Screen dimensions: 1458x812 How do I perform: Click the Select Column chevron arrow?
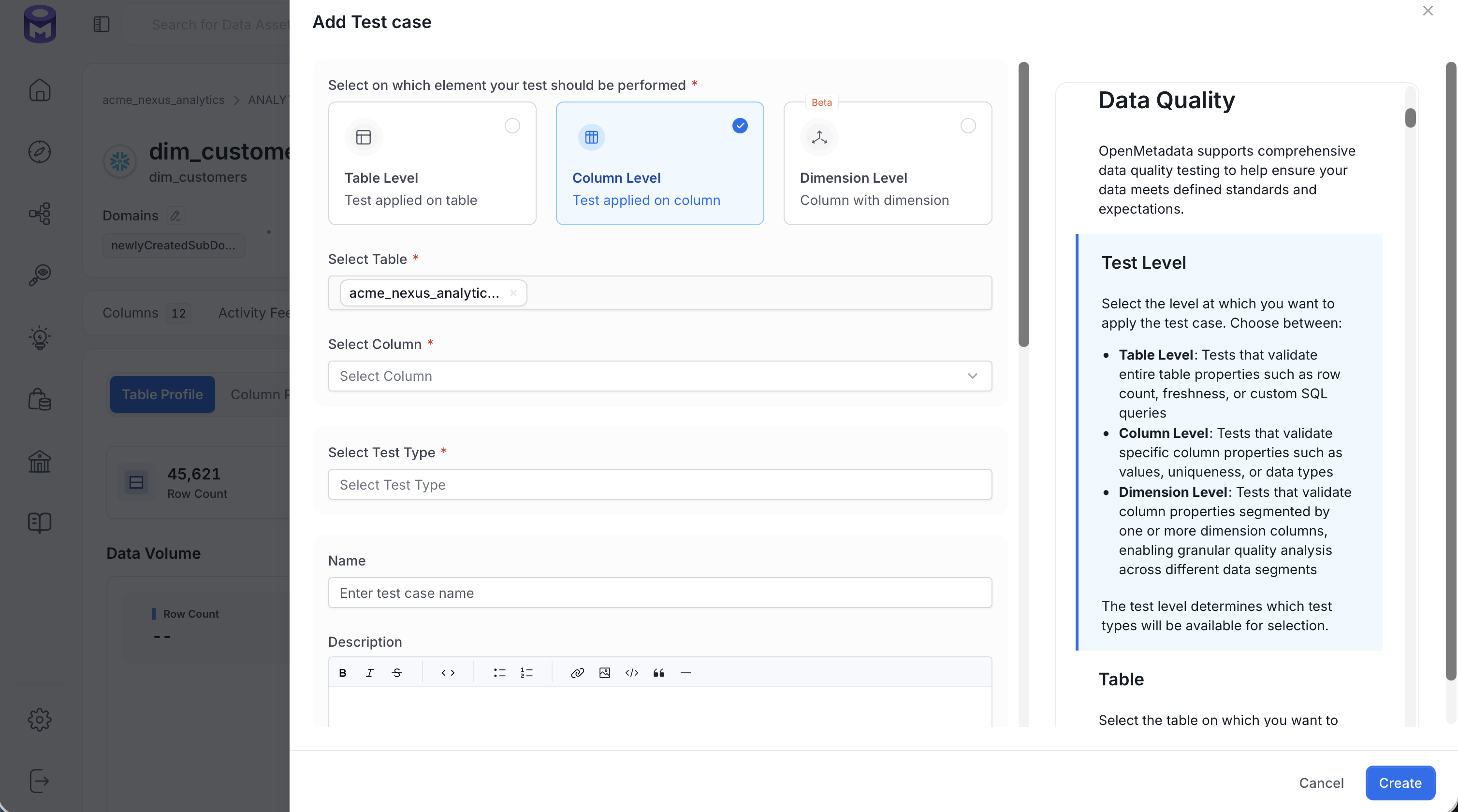click(972, 377)
